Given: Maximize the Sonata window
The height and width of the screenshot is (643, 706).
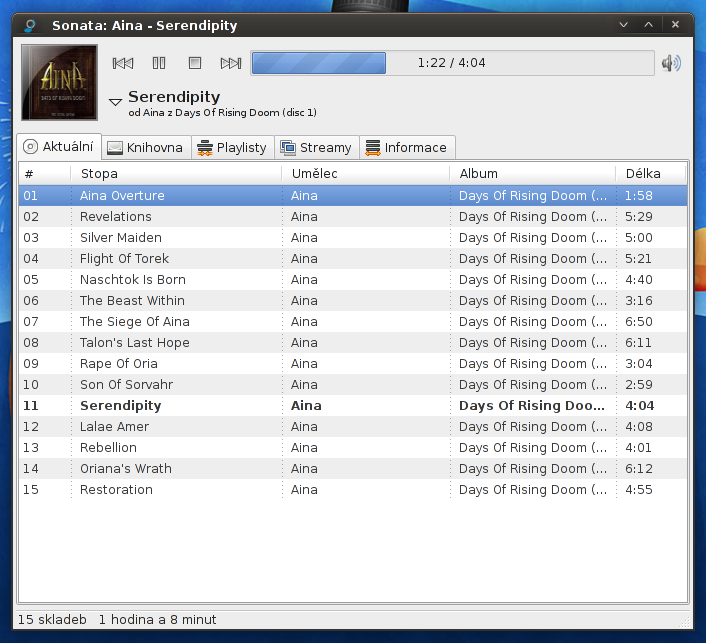Looking at the screenshot, I should click(x=648, y=25).
